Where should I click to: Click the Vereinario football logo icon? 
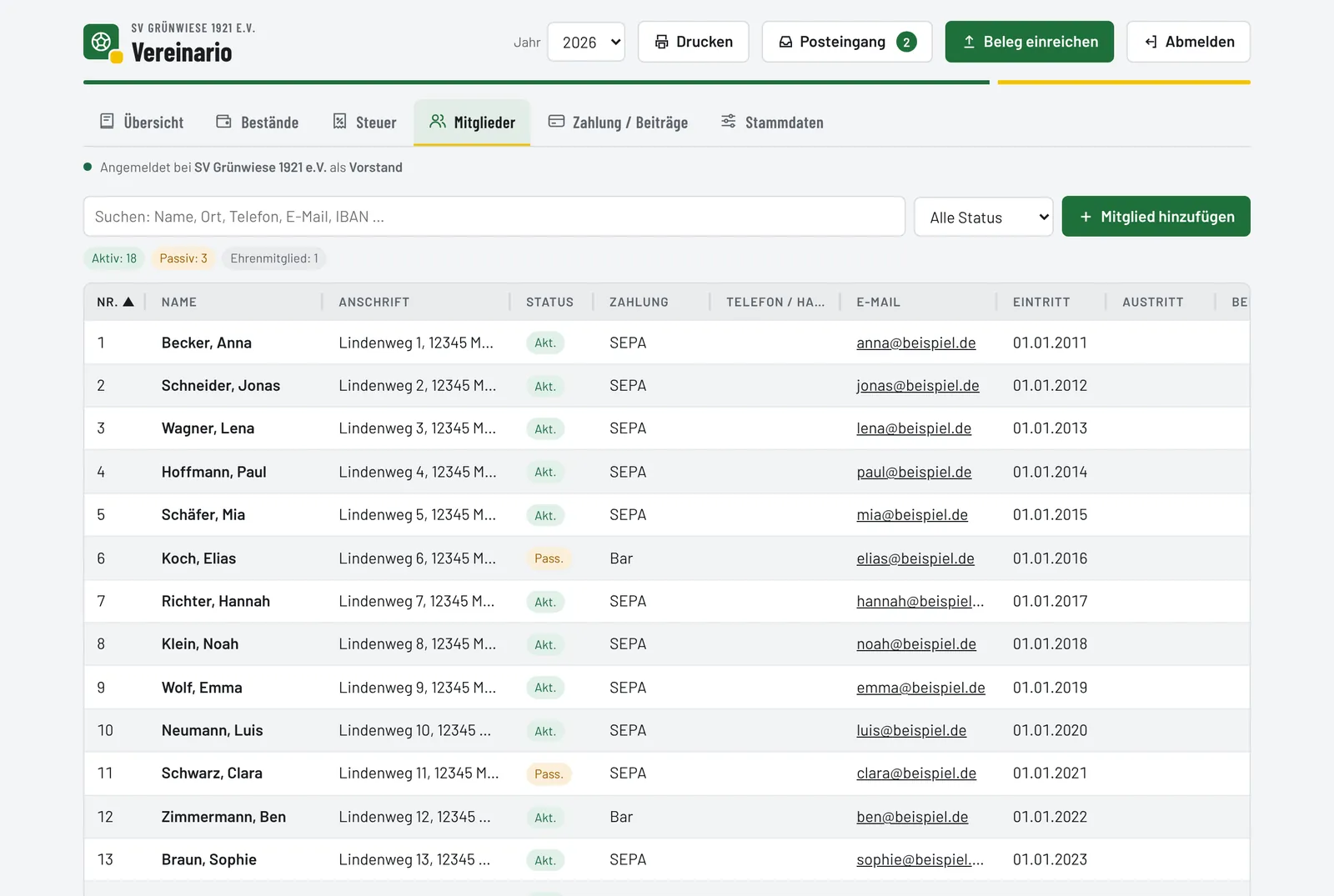click(x=102, y=42)
